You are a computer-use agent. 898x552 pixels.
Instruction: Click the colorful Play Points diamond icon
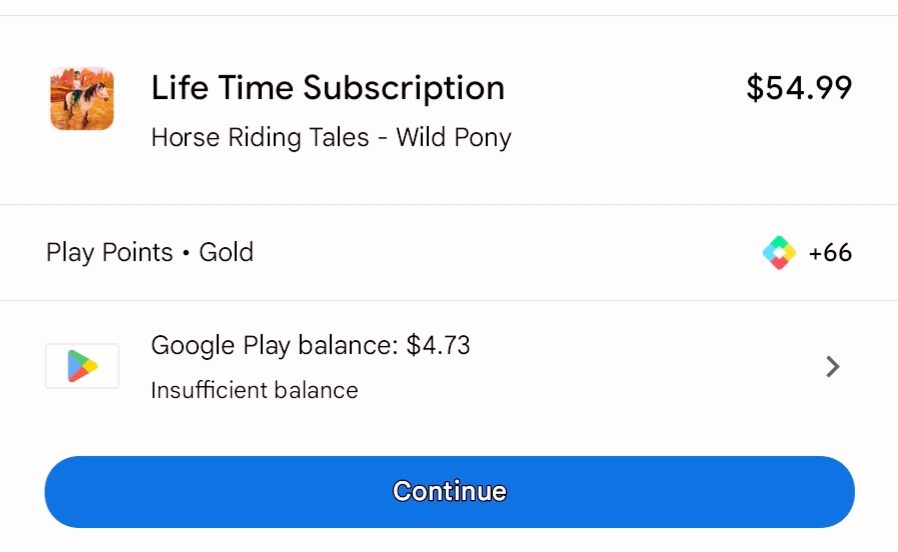click(x=778, y=253)
